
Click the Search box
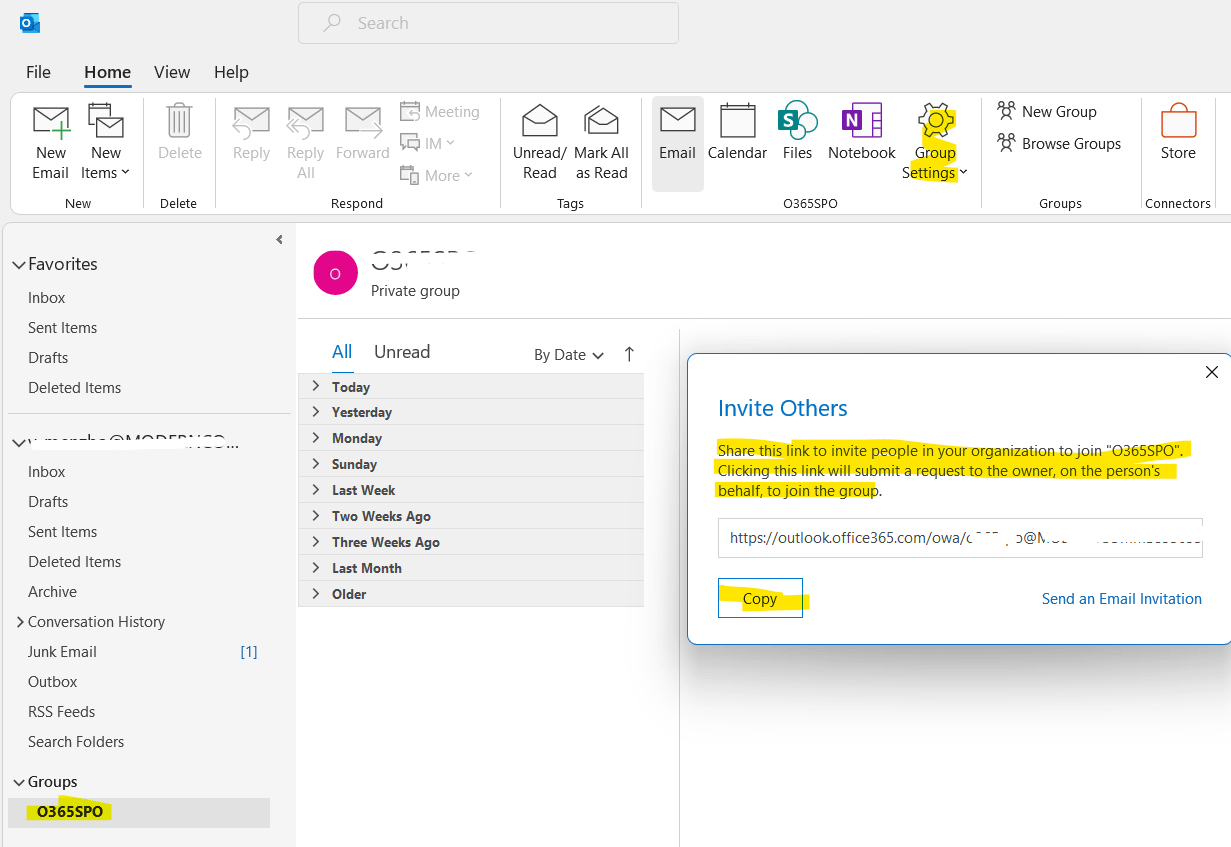click(x=488, y=23)
